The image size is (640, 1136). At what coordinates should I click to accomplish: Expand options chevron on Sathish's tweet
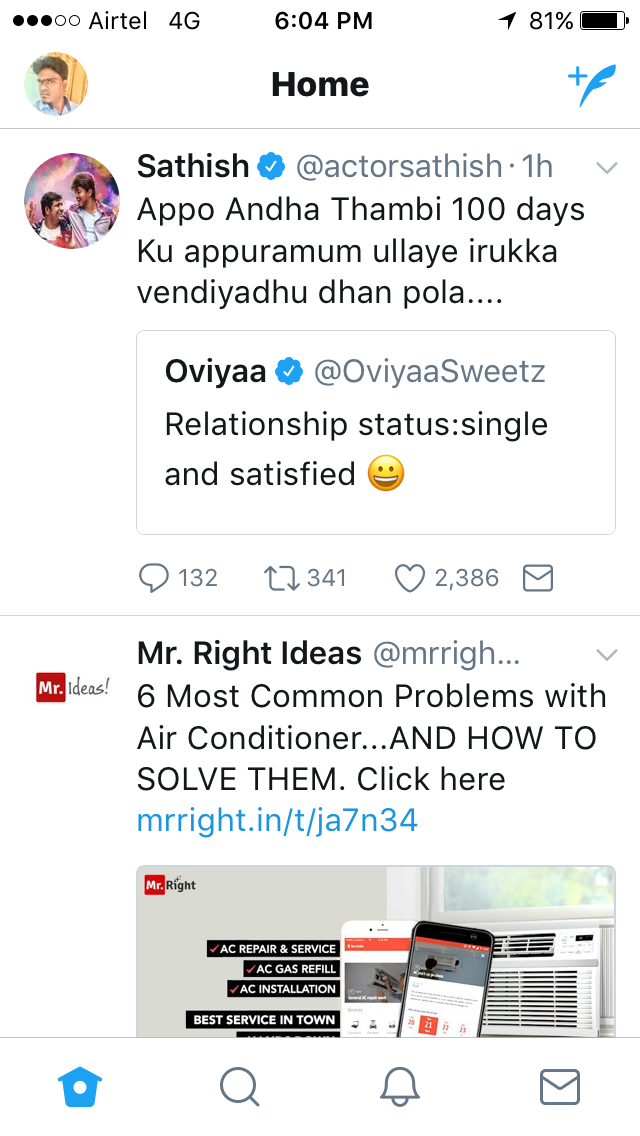[x=607, y=168]
